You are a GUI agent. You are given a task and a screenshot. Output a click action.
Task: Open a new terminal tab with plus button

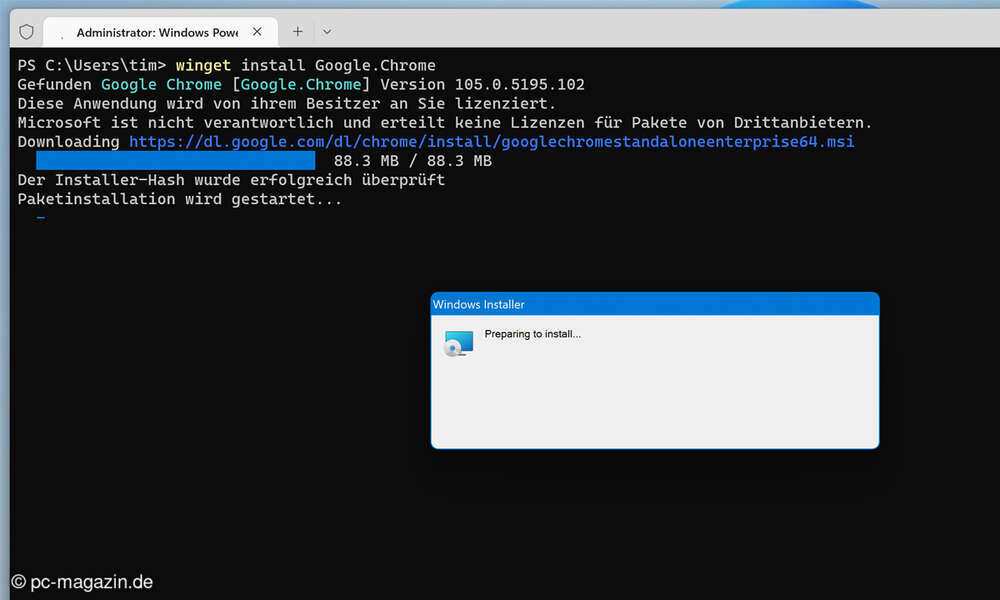coord(297,32)
